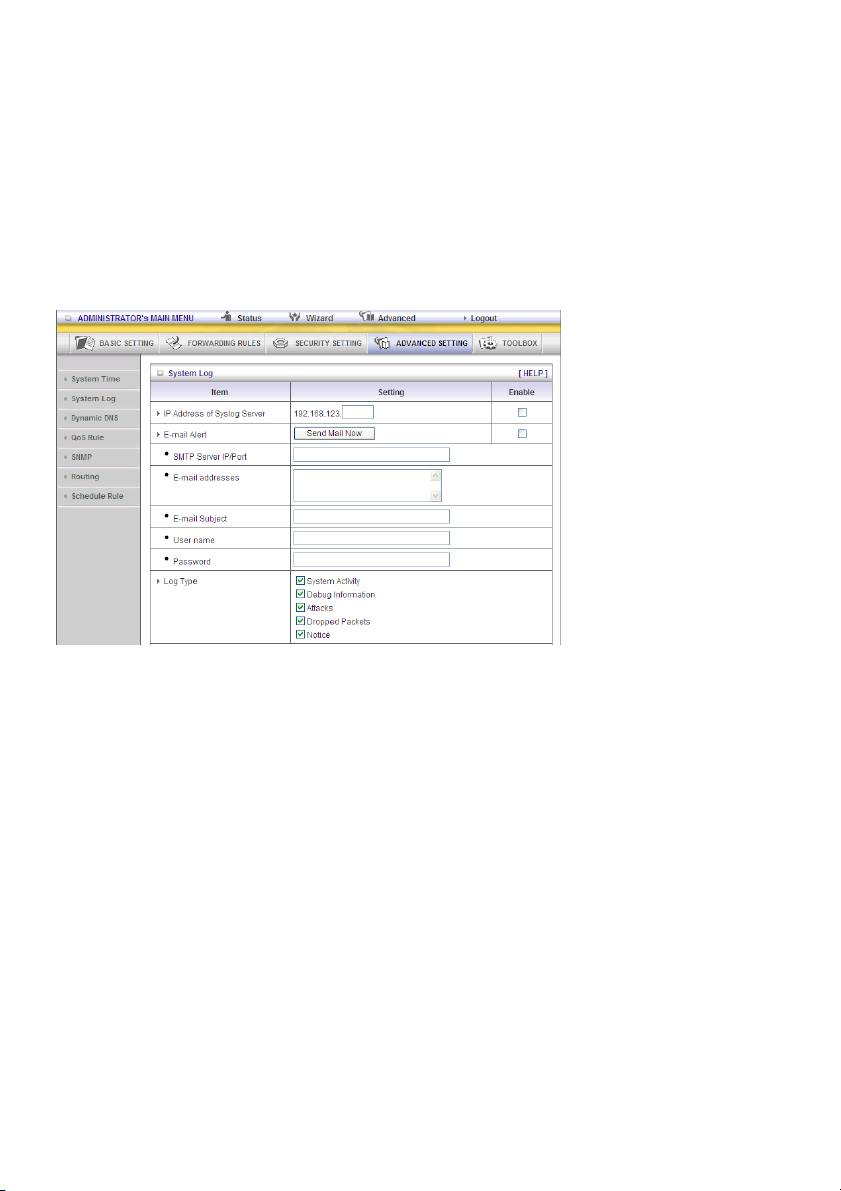Click the Logout link

point(483,318)
